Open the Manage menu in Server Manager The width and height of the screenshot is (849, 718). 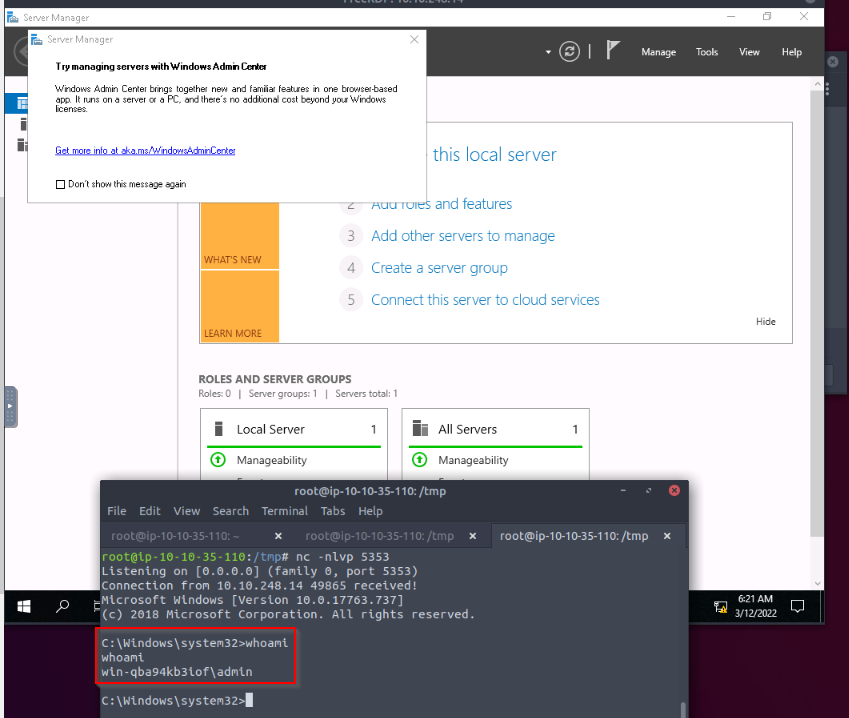[658, 52]
